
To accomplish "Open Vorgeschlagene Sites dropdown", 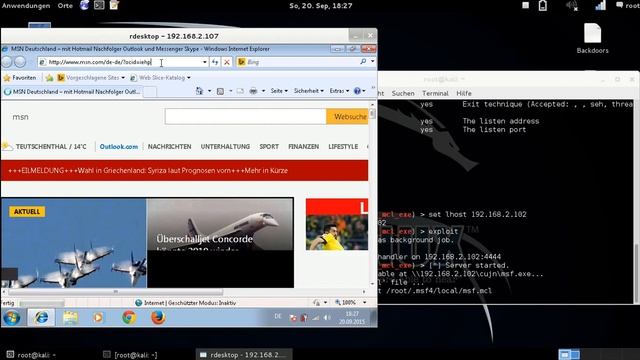I will pos(91,78).
